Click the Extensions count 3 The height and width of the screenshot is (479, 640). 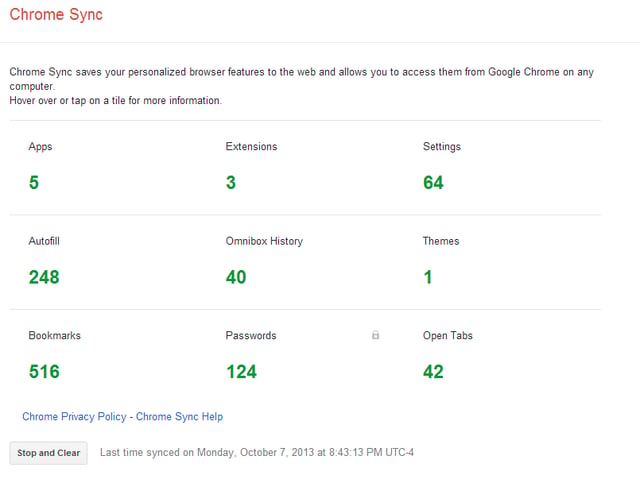(x=231, y=182)
